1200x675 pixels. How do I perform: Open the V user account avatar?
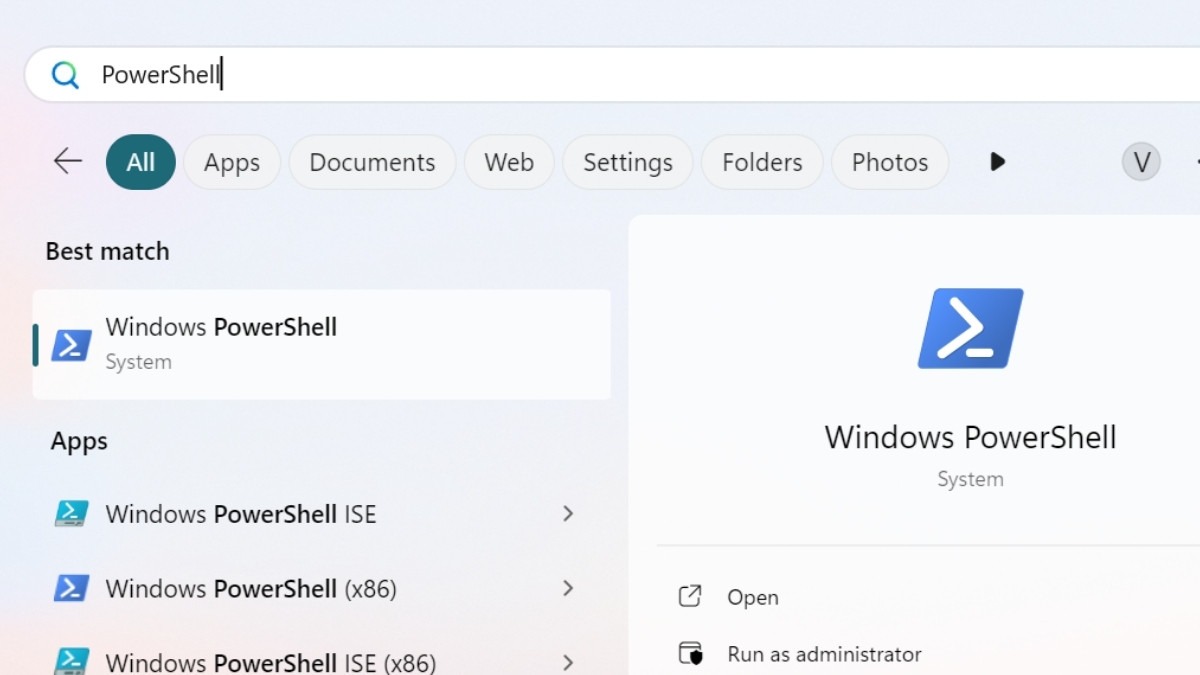[1141, 161]
